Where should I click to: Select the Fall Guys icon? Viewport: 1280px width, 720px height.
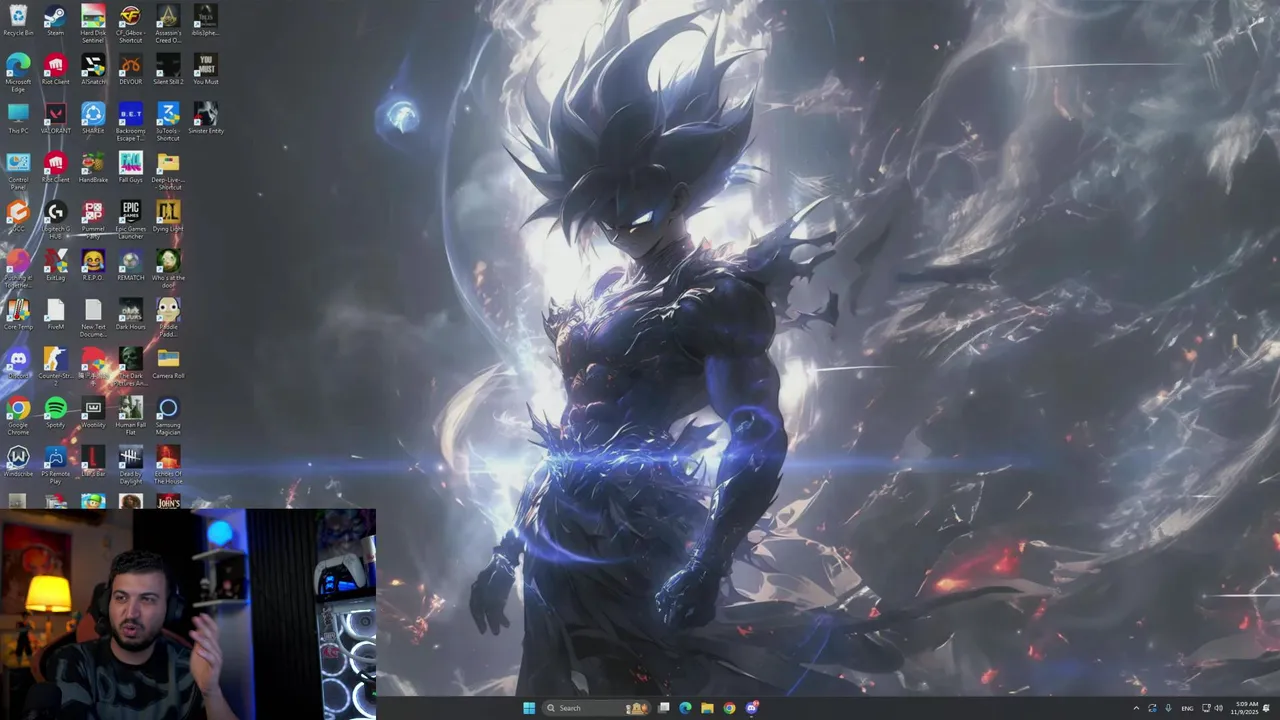[130, 168]
